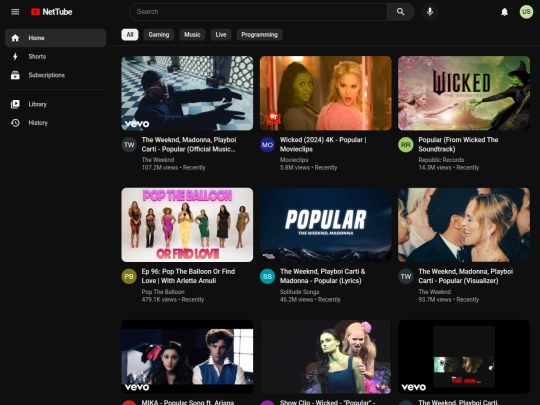
Task: Click '46.2M views • Recently' text
Action: pyautogui.click(x=310, y=300)
